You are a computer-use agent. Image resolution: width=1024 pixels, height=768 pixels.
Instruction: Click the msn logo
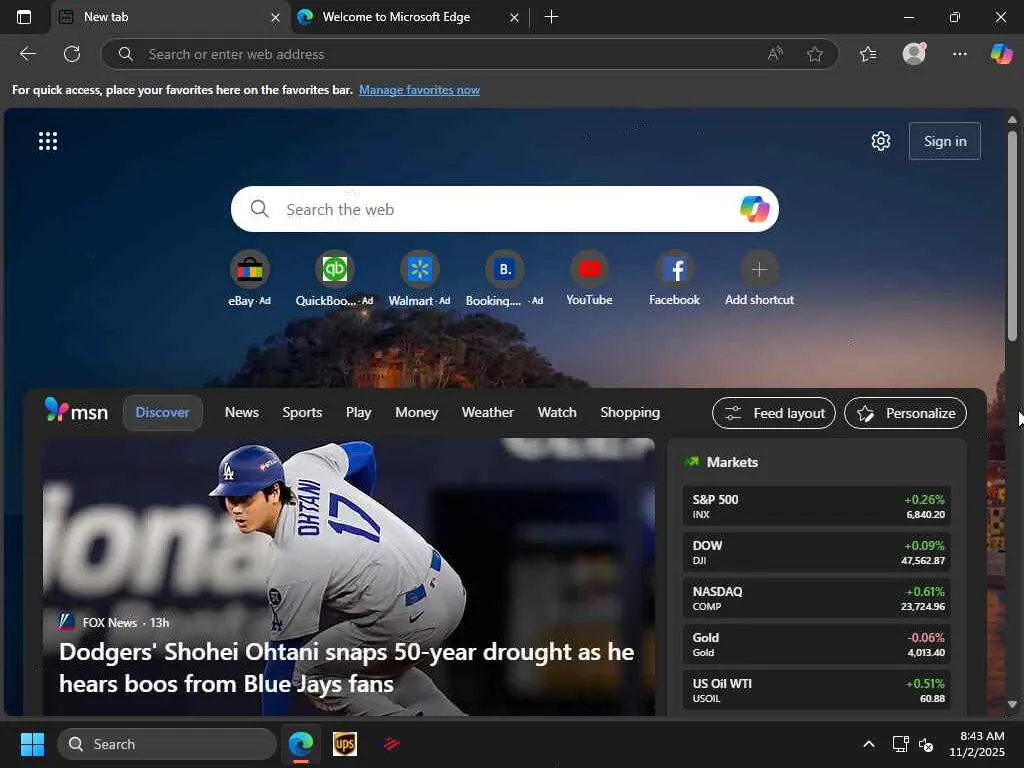point(76,411)
